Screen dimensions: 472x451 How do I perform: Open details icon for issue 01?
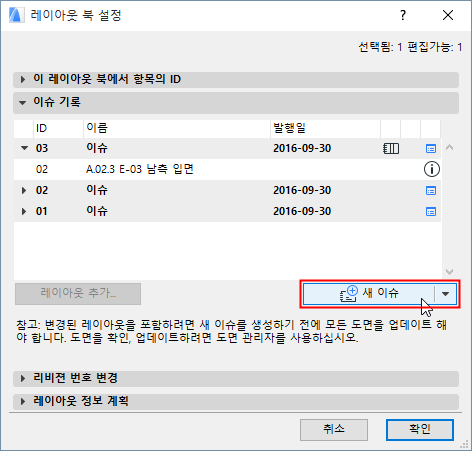coord(431,212)
